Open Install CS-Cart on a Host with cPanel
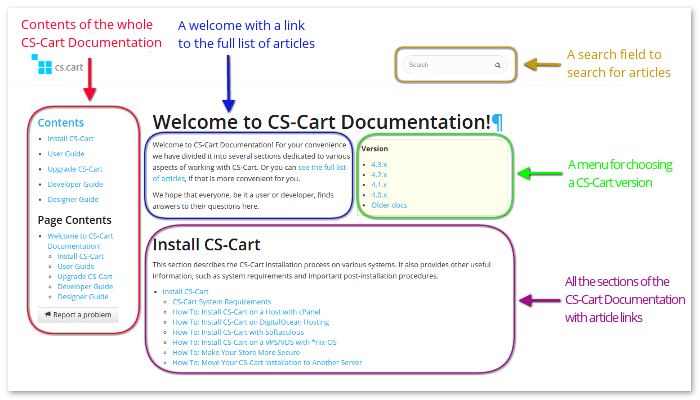Viewport: 700px width, 400px height. (x=246, y=312)
